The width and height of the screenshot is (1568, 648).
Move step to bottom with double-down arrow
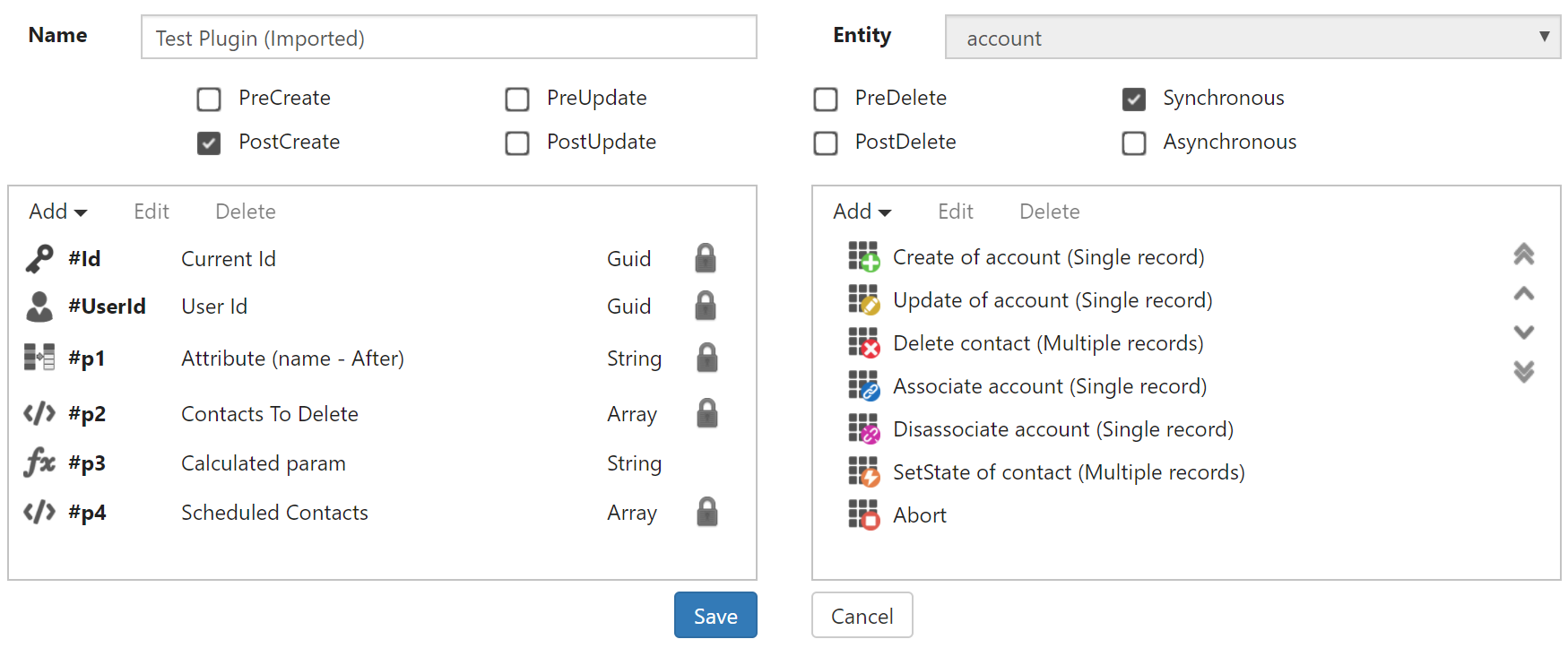[1523, 371]
